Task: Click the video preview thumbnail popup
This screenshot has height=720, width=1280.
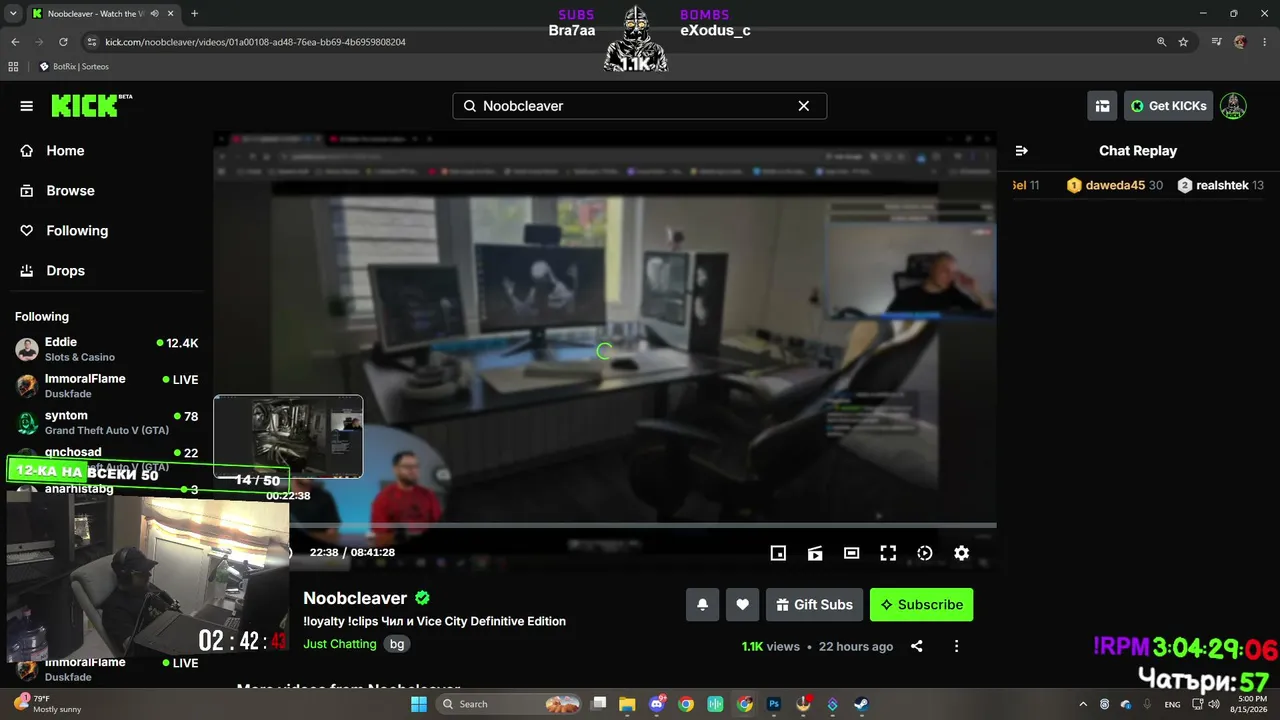Action: click(x=288, y=437)
